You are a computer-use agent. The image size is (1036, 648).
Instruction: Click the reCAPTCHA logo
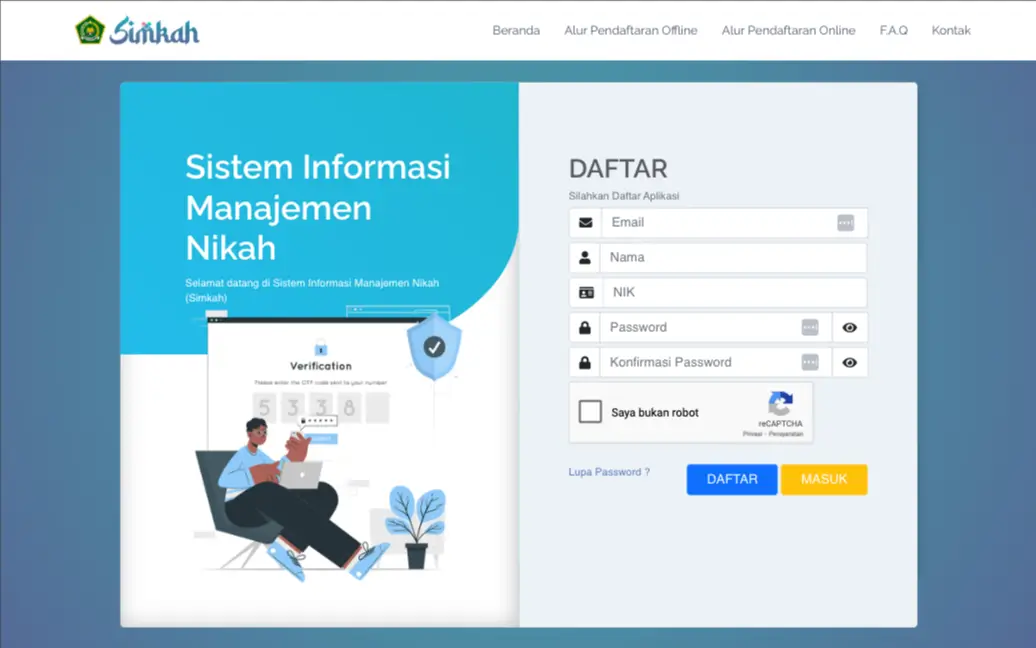pyautogui.click(x=780, y=403)
